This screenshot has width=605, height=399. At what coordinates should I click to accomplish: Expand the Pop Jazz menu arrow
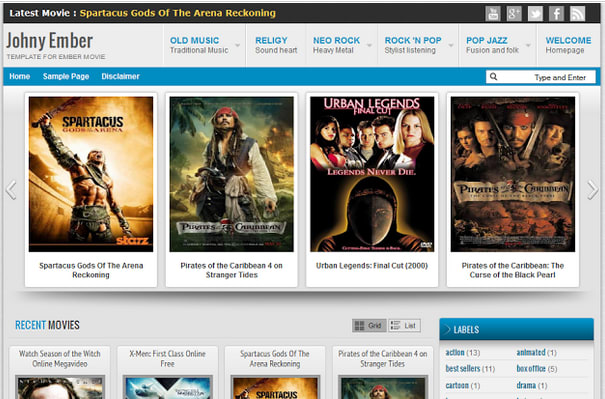point(529,46)
